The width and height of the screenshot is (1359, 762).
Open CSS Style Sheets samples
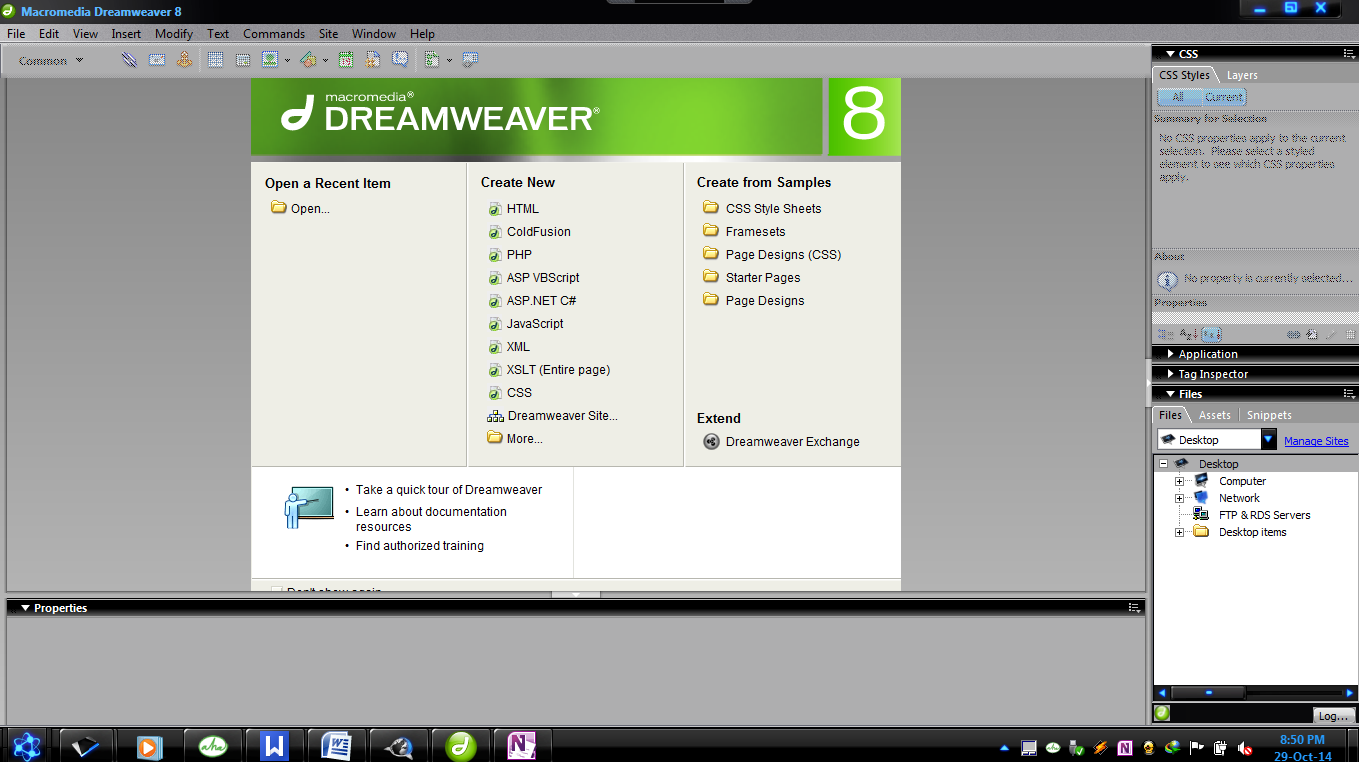(x=773, y=208)
